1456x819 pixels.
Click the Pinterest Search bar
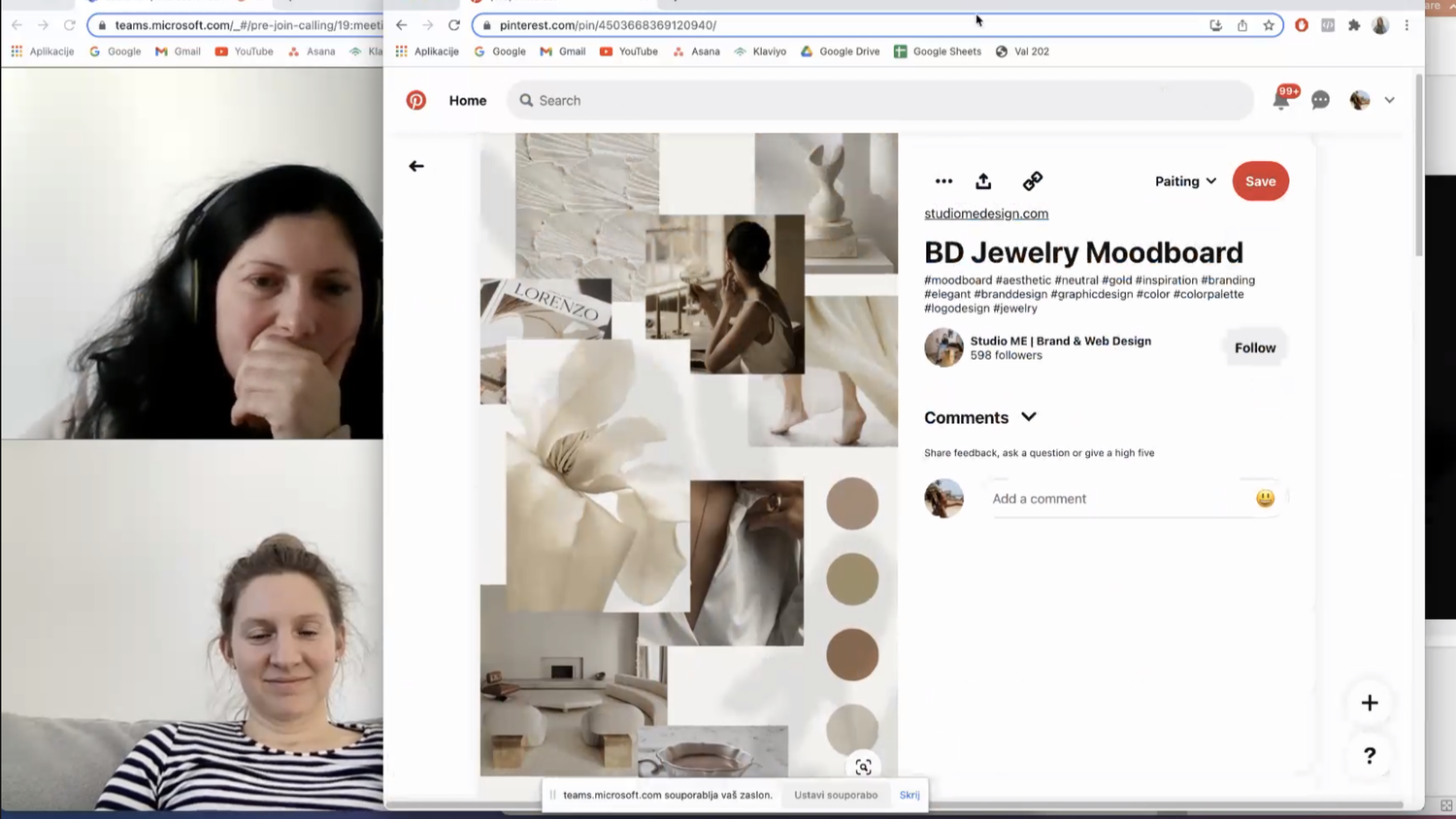pyautogui.click(x=880, y=100)
